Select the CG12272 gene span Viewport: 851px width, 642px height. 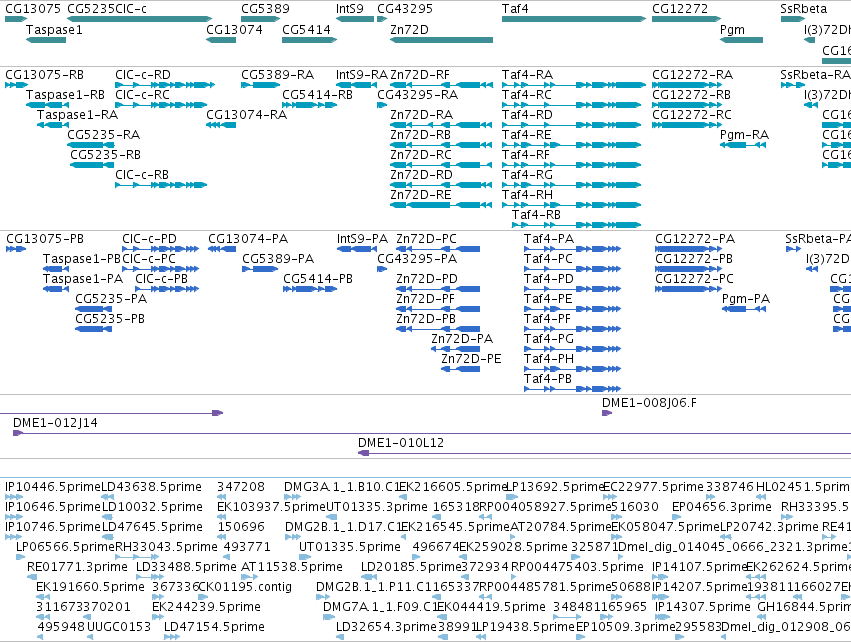(686, 19)
